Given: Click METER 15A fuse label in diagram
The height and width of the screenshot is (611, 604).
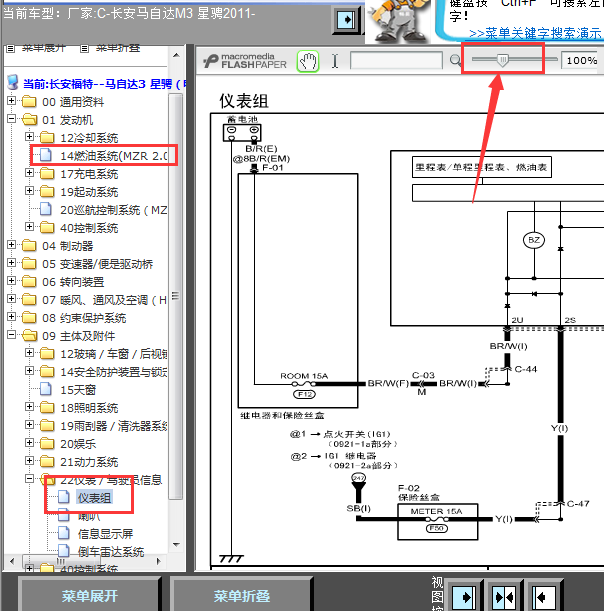Looking at the screenshot, I should click(x=436, y=511).
